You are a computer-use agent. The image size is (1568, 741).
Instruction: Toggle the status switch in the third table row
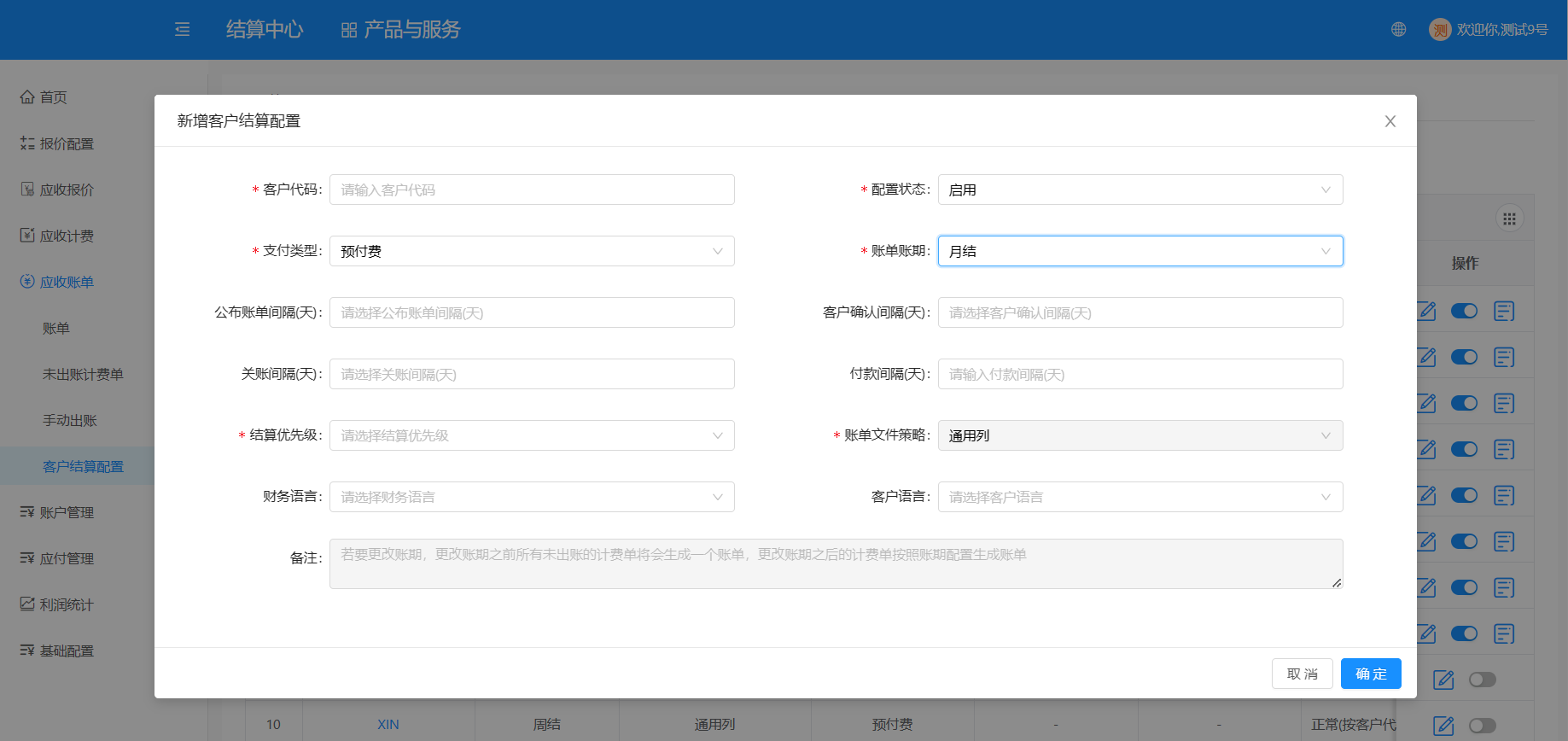click(1465, 403)
